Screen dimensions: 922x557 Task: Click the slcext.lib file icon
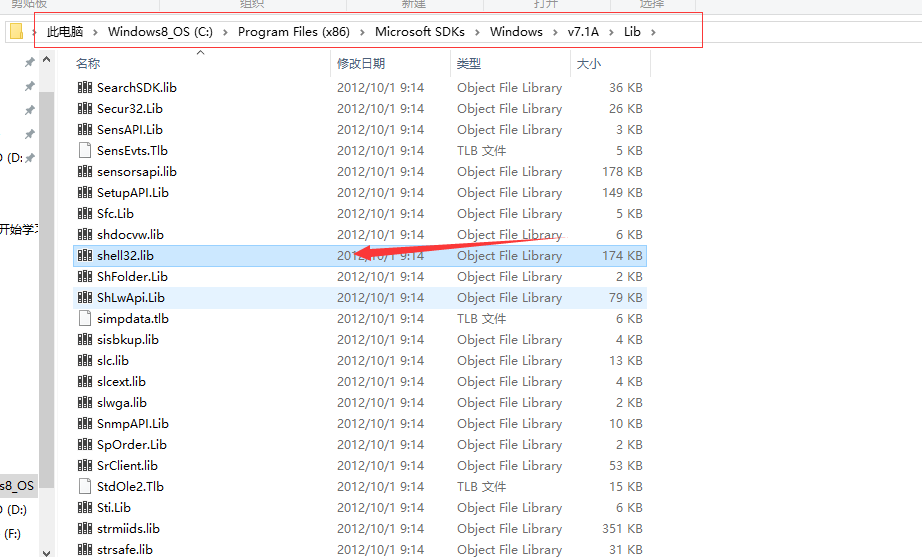pos(85,382)
